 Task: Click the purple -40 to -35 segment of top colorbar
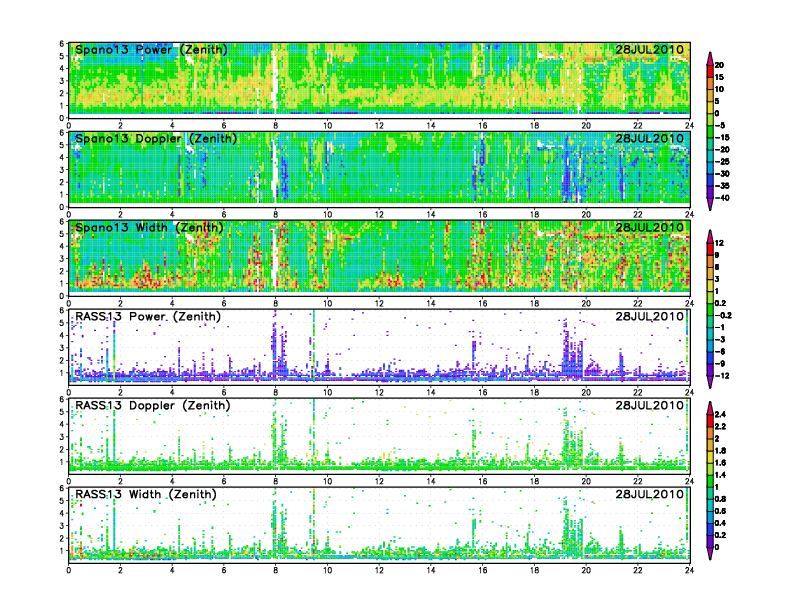[710, 192]
